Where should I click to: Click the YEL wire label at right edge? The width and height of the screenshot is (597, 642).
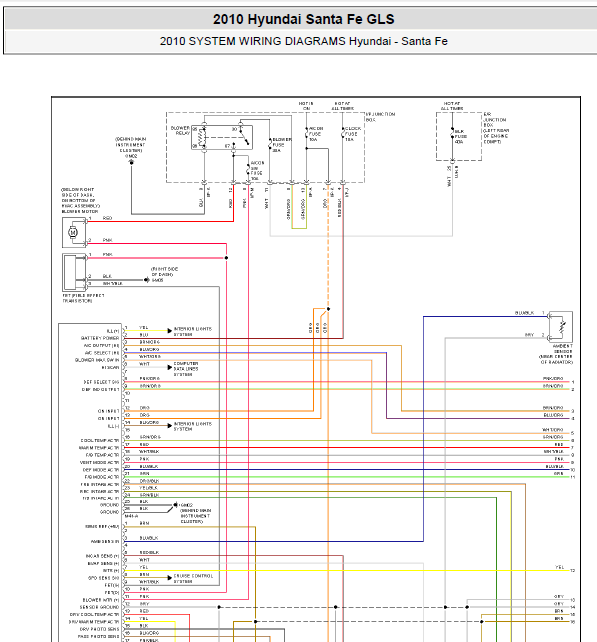[560, 567]
